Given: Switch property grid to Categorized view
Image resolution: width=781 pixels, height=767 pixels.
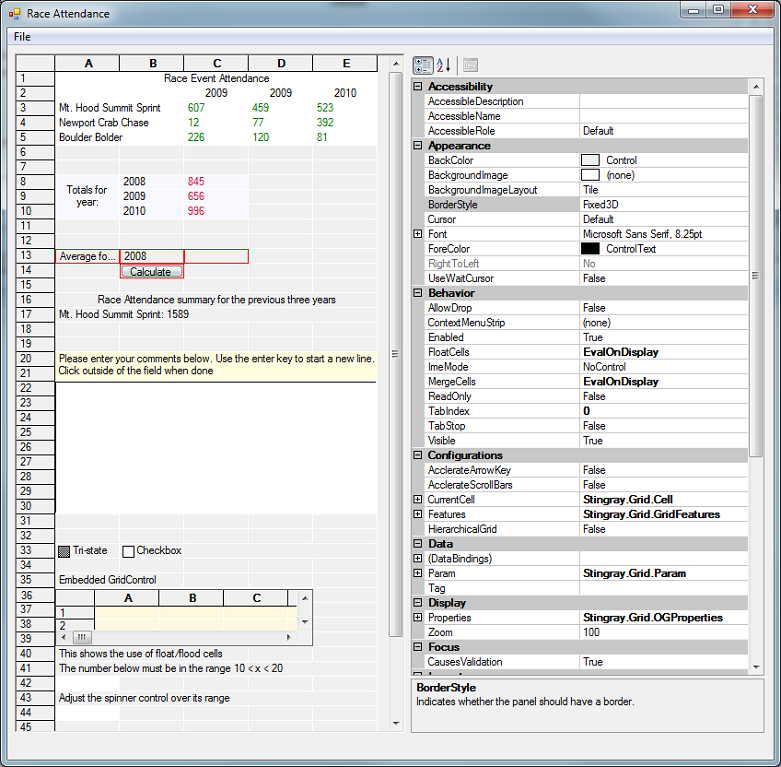Looking at the screenshot, I should [423, 65].
